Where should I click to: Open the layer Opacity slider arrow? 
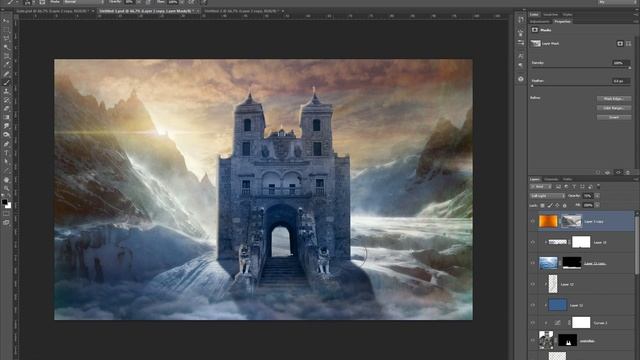(x=597, y=196)
